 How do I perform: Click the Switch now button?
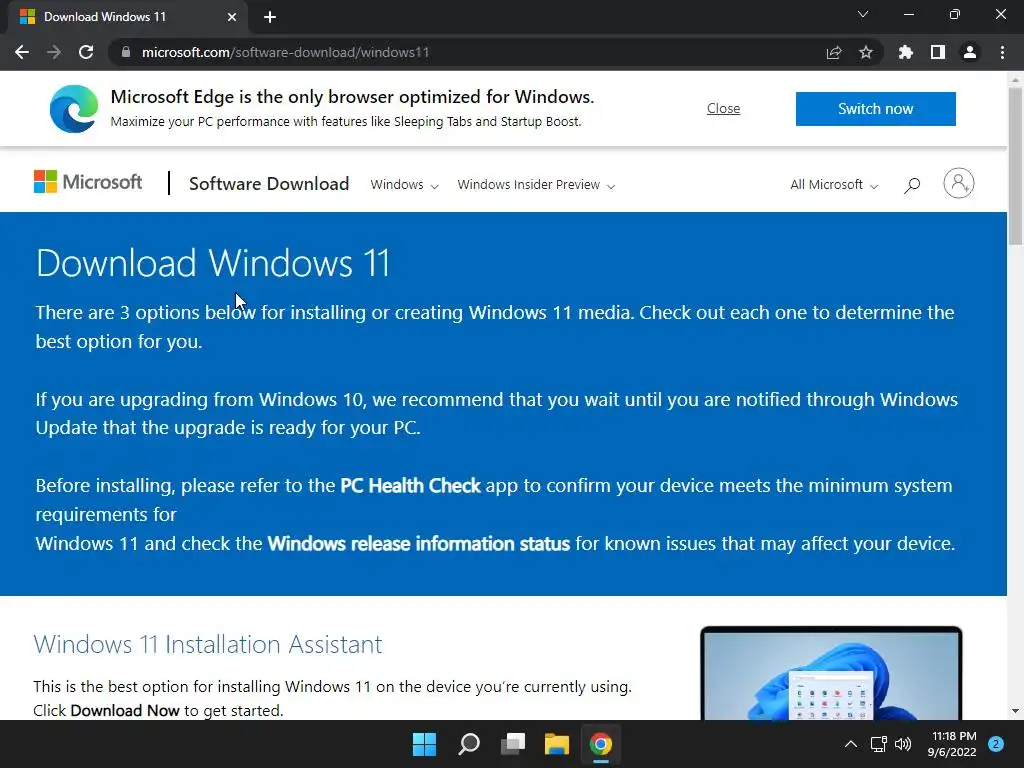[876, 108]
